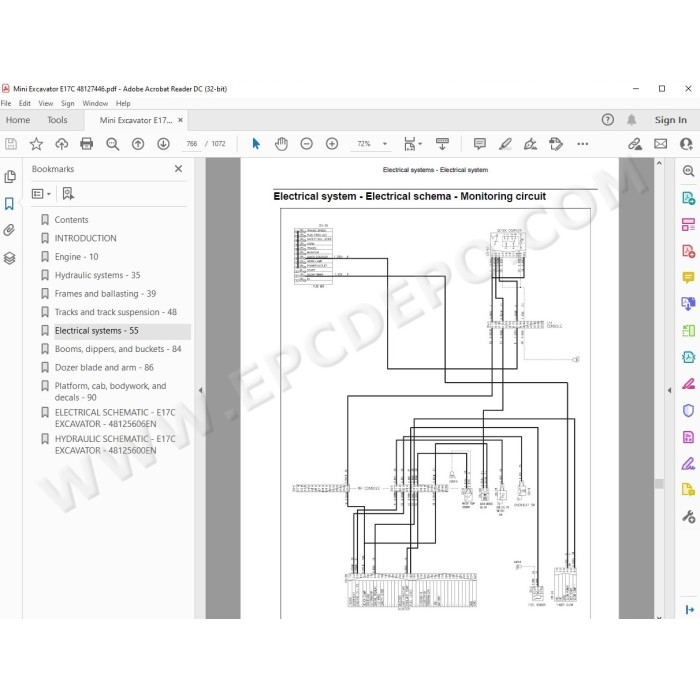Image resolution: width=700 pixels, height=700 pixels.
Task: Open the Sign menu
Action: 67,103
